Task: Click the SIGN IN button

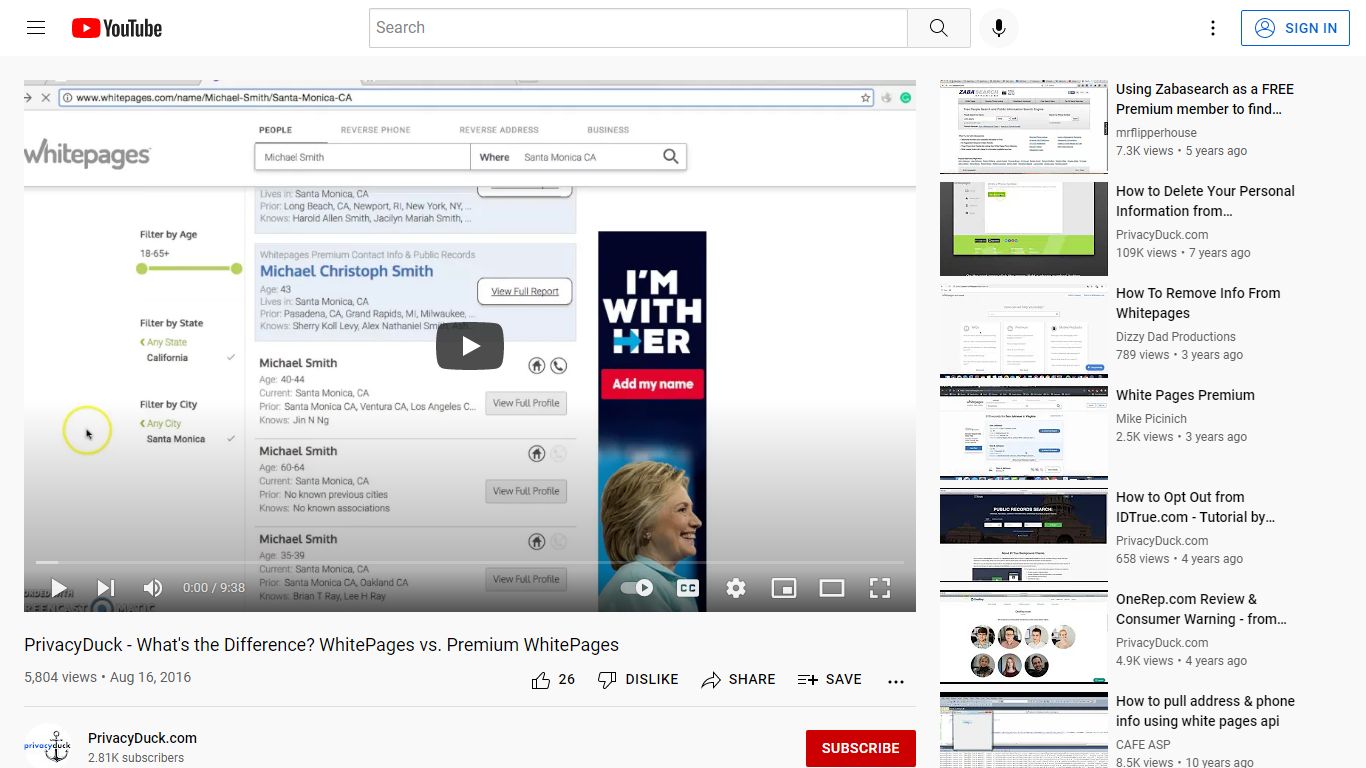Action: click(1295, 28)
